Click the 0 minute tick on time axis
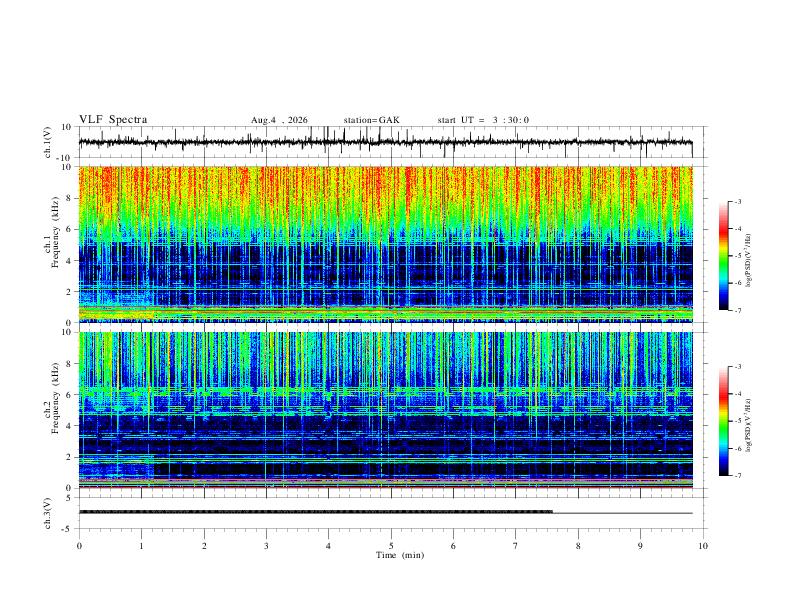 [79, 546]
